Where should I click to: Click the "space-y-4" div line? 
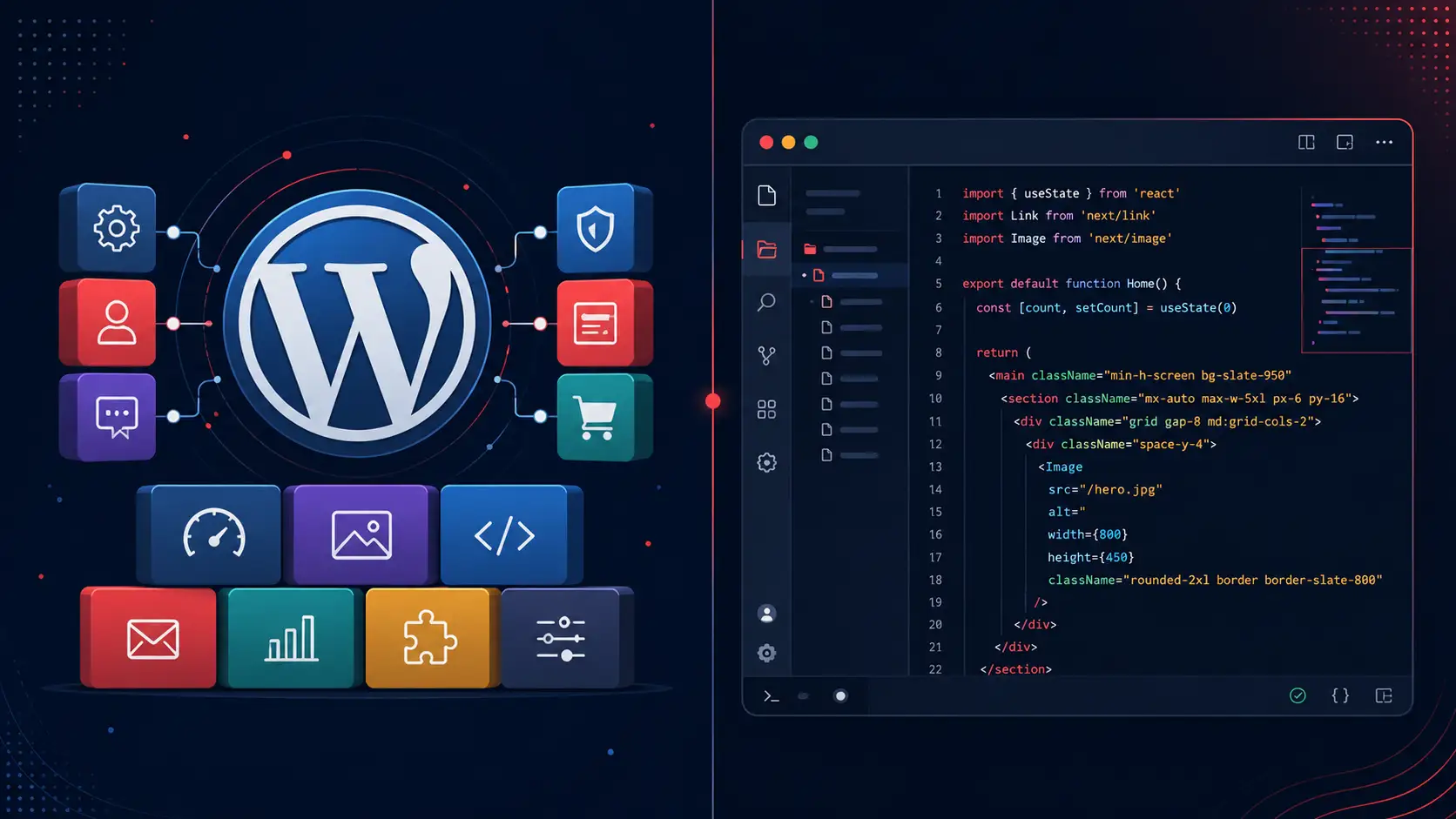click(1121, 444)
